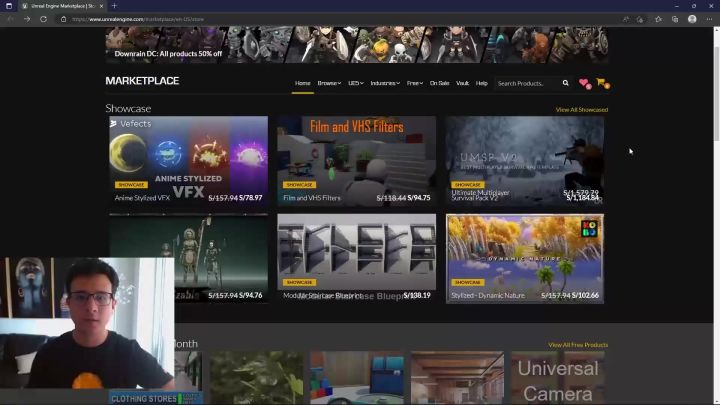This screenshot has width=720, height=405.
Task: Open the colorful blocks free product thumbnail
Action: click(357, 378)
